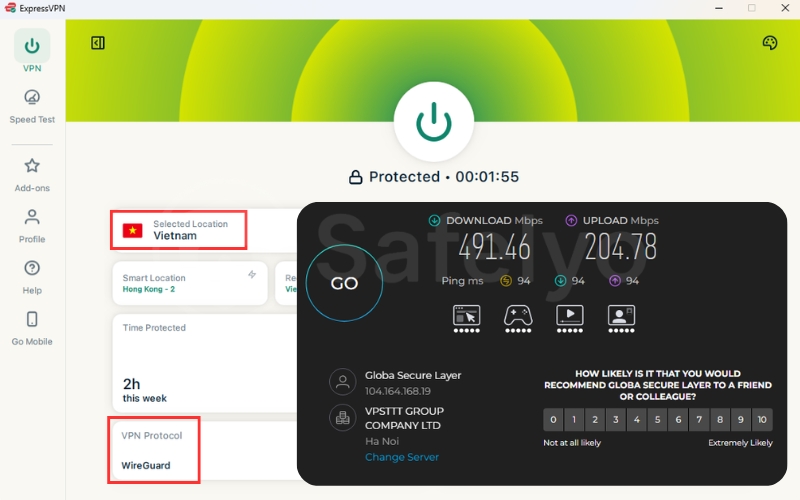
Task: Click the download ping icon
Action: 560,281
